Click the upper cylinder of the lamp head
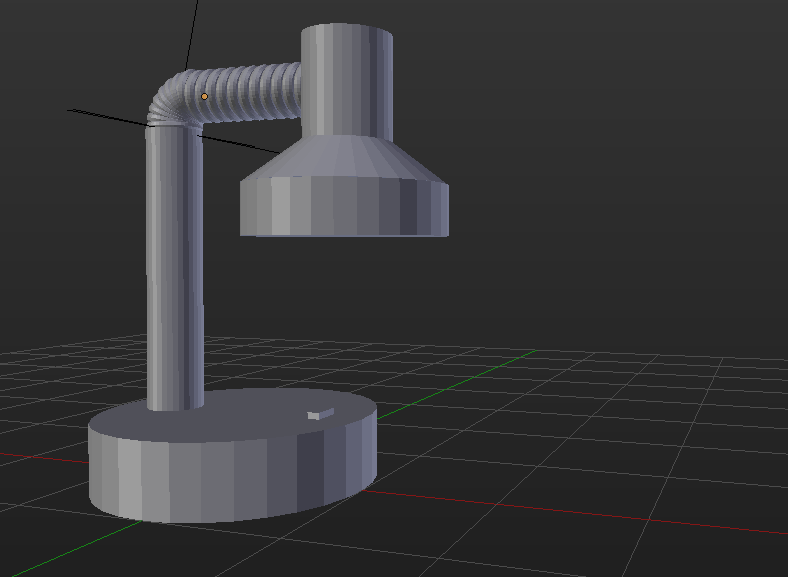Screen dimensions: 788x577 [x=347, y=80]
